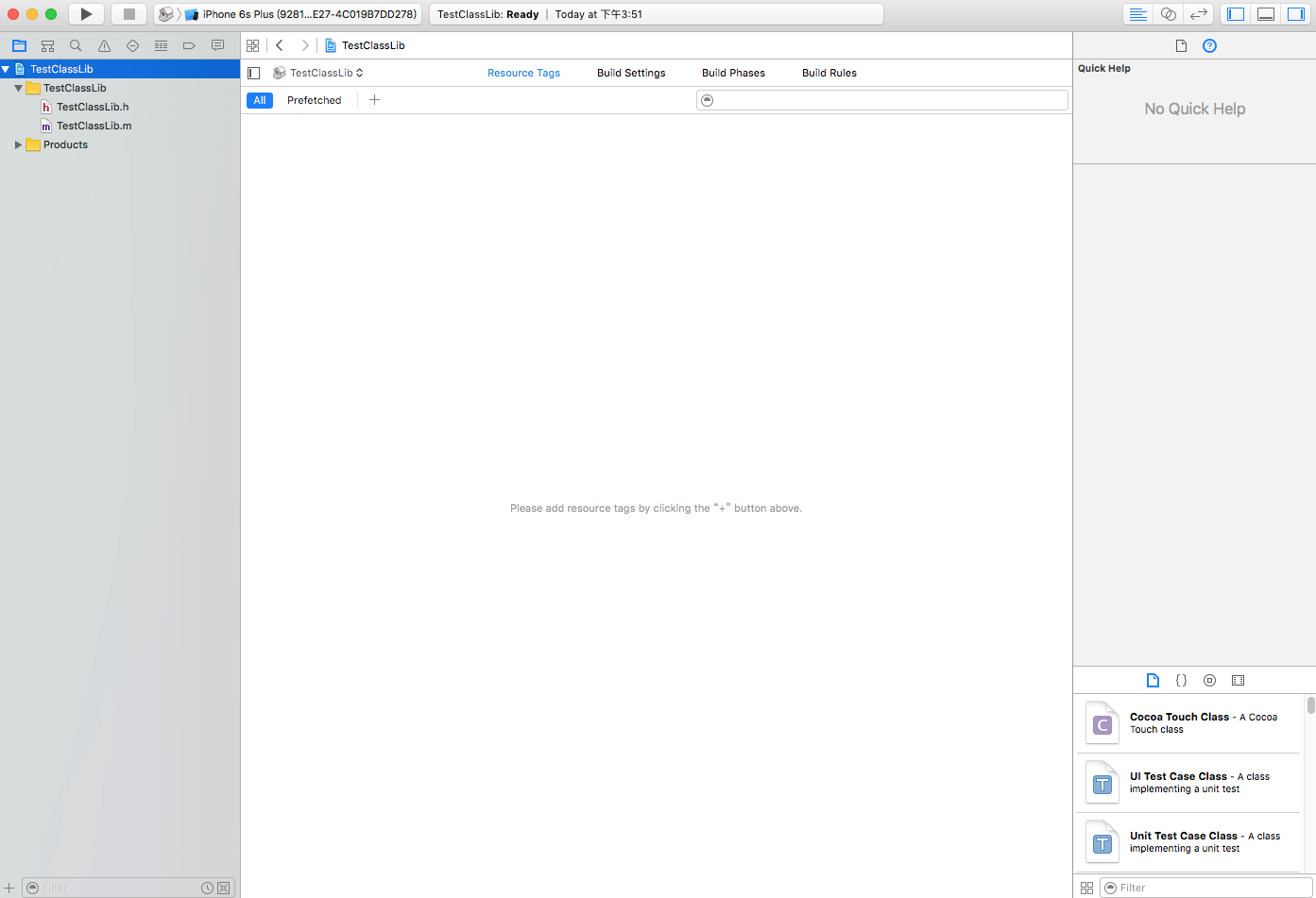Collapse the TestClassLib group folder
Viewport: 1316px width, 898px height.
18,88
